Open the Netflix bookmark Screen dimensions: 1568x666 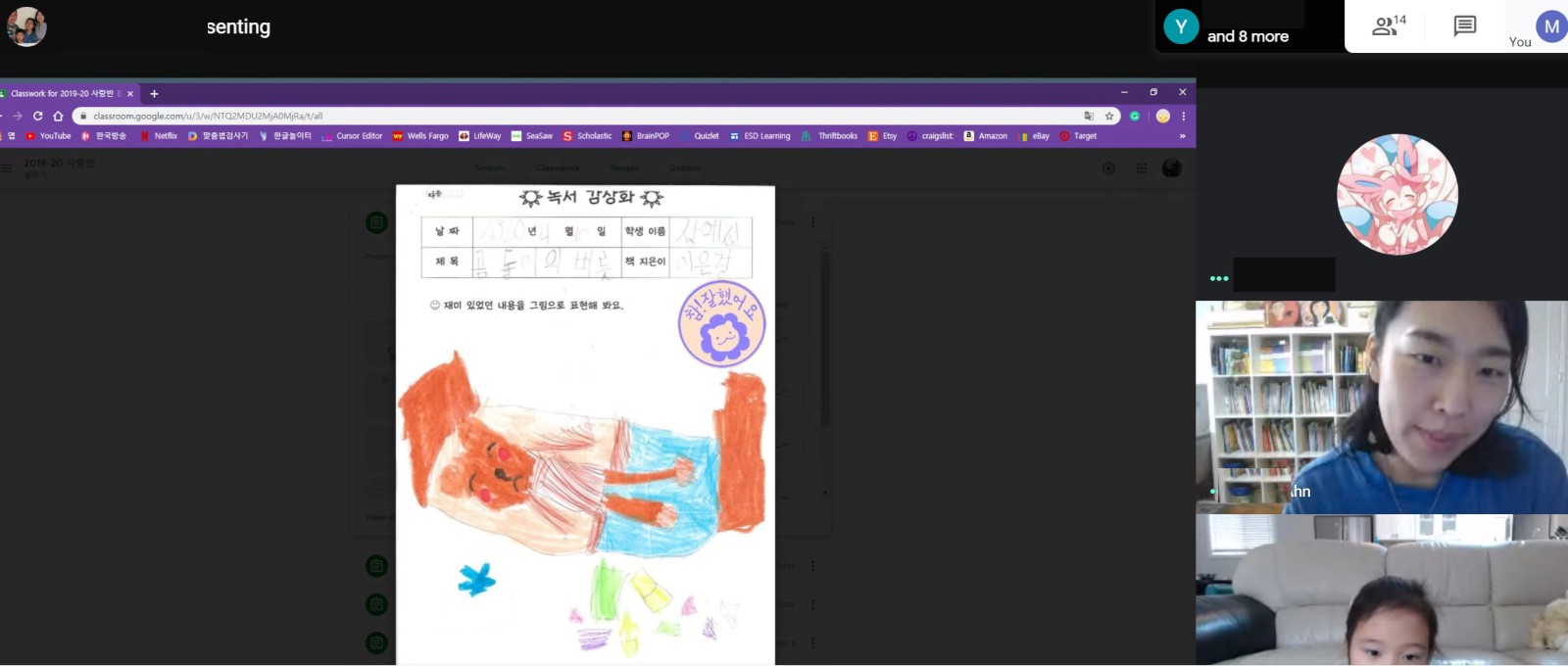[x=159, y=136]
